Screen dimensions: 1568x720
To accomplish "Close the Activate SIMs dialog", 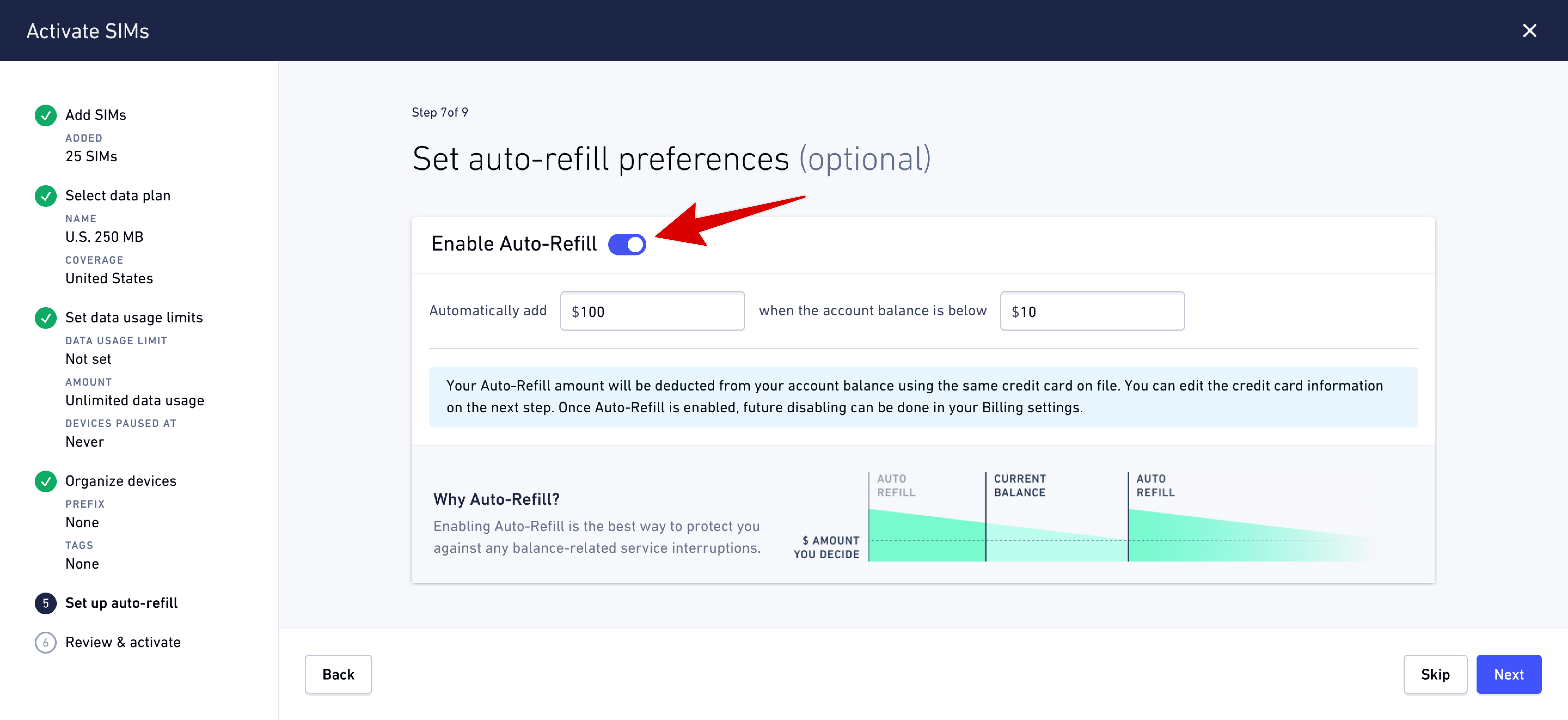I will 1529,30.
